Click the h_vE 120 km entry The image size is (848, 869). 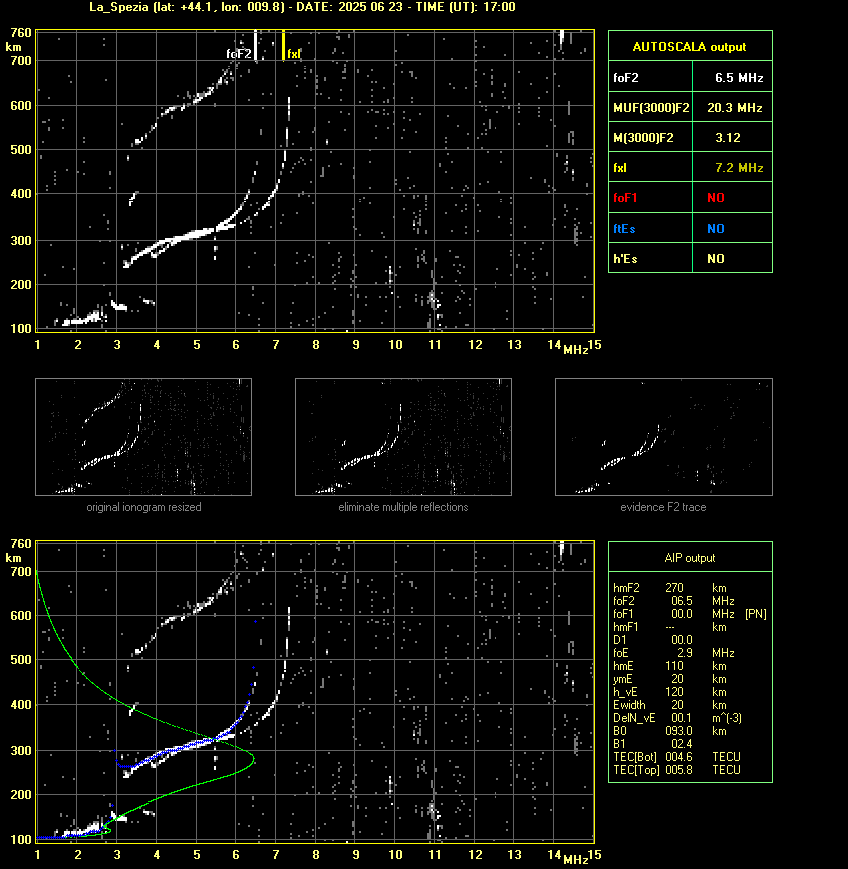[x=670, y=692]
